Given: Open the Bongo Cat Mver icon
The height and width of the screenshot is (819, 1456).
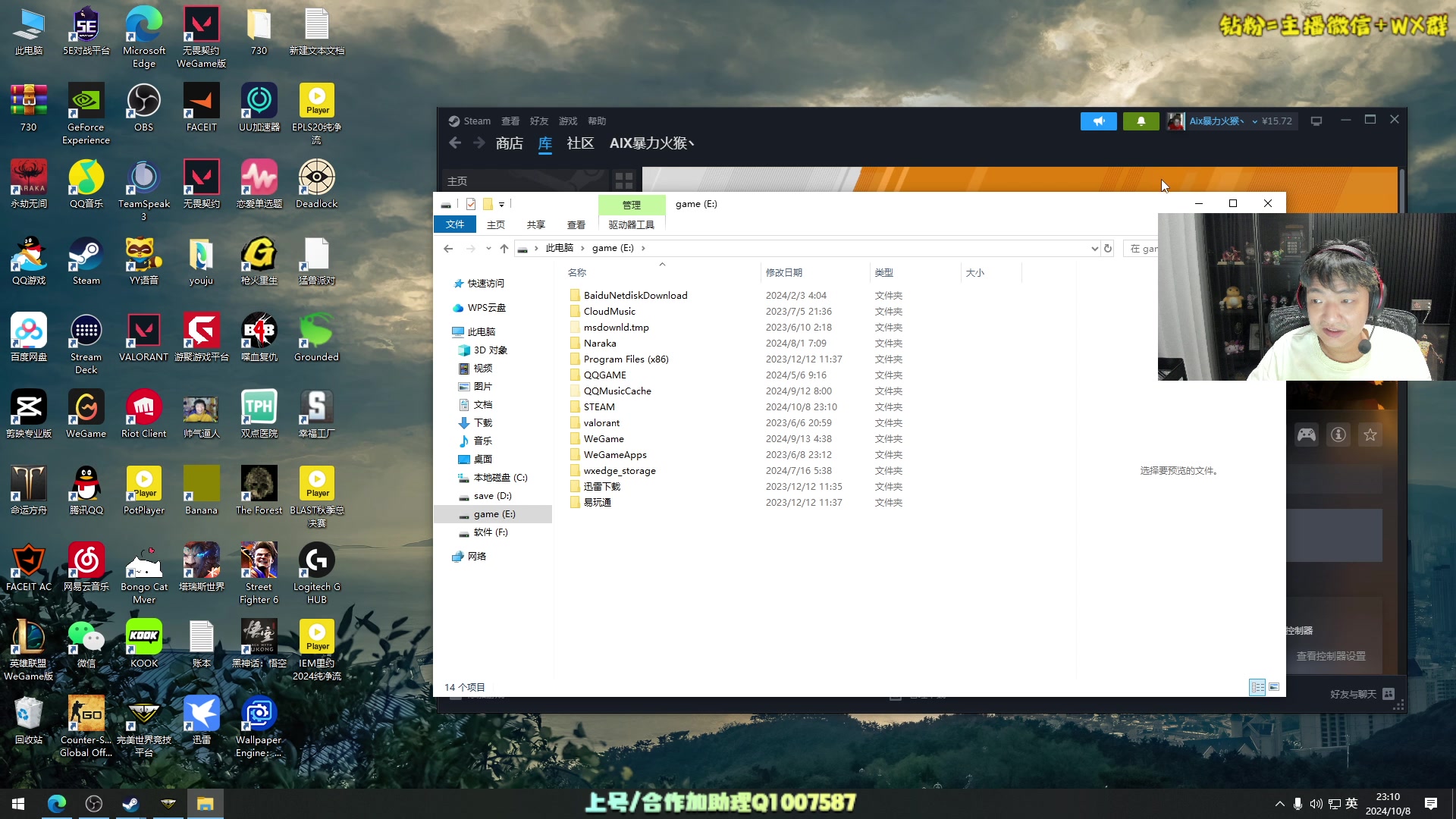Looking at the screenshot, I should pyautogui.click(x=143, y=573).
